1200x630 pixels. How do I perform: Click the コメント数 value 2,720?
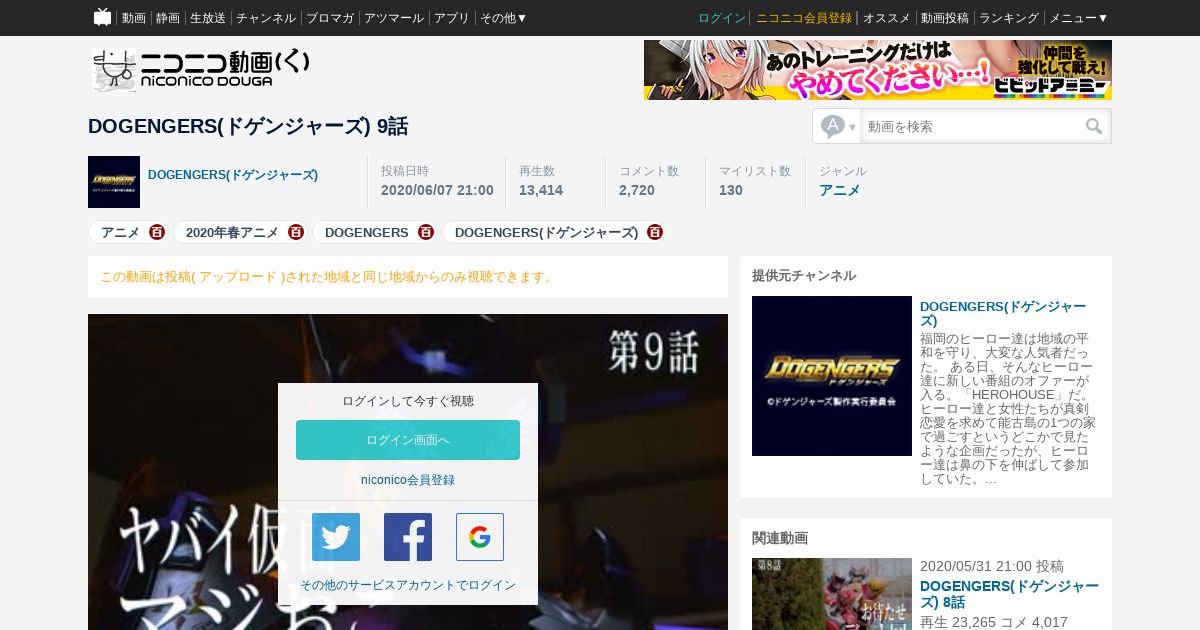(637, 190)
